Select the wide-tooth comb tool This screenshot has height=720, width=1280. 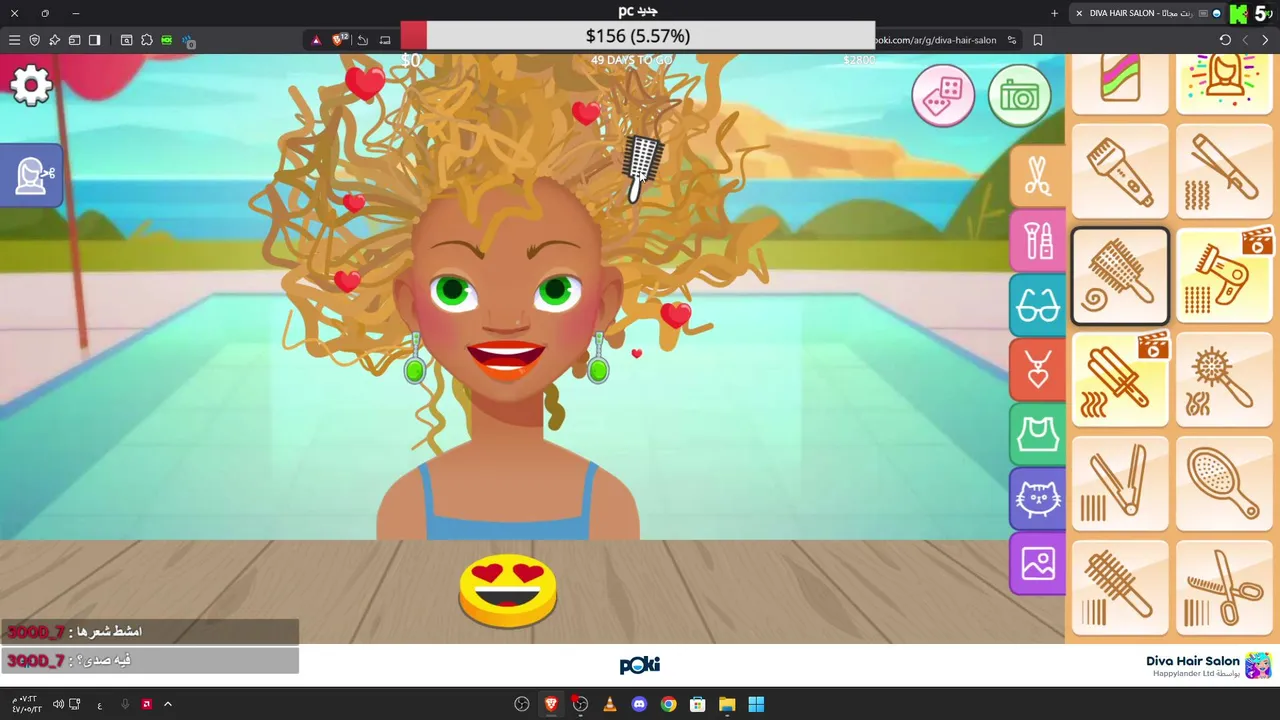(1120, 588)
